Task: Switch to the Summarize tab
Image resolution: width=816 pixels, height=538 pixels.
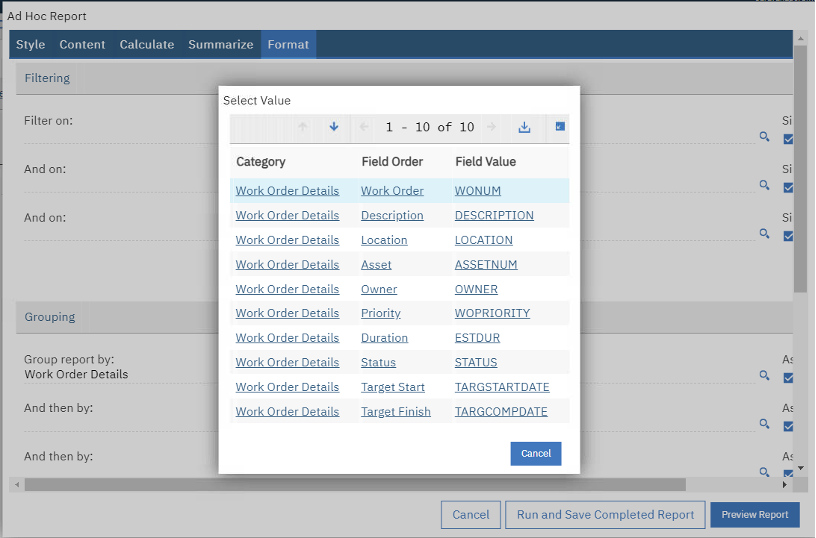Action: (x=220, y=44)
